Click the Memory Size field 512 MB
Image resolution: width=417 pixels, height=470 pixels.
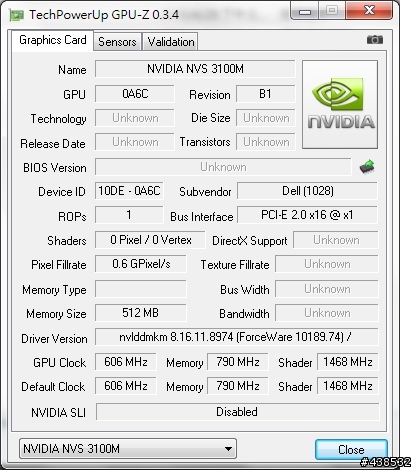click(x=141, y=313)
